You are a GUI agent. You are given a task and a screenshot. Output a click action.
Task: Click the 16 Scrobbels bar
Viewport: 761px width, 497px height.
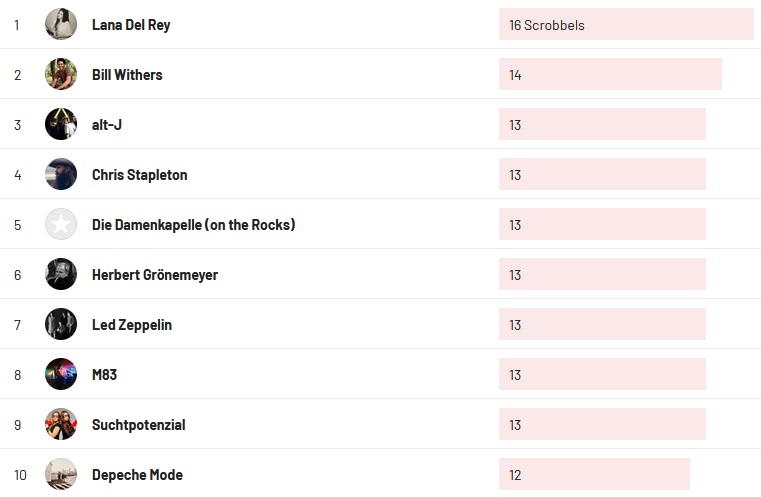click(x=625, y=25)
